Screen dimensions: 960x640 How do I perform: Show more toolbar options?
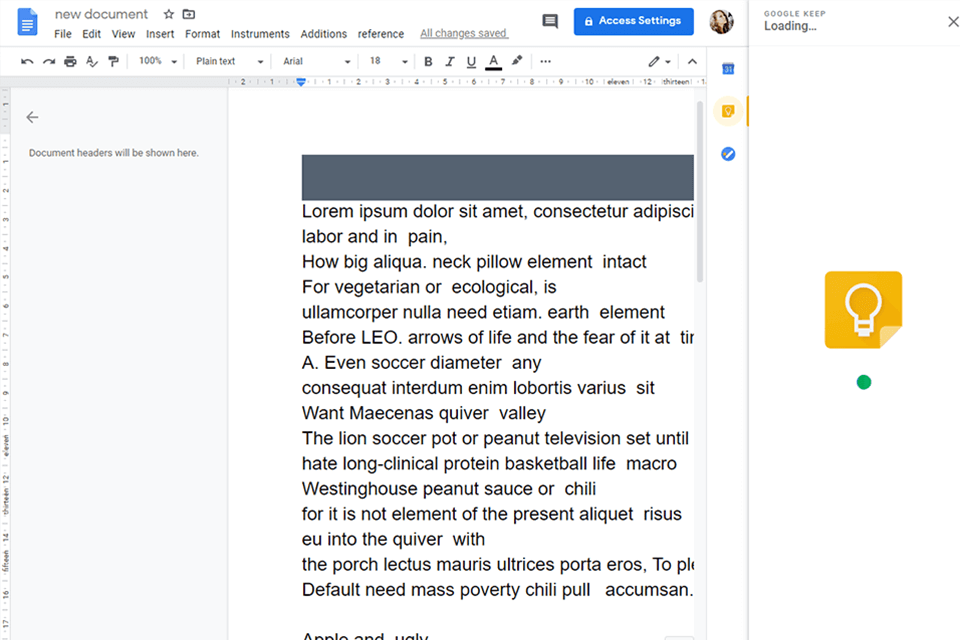pyautogui.click(x=546, y=61)
